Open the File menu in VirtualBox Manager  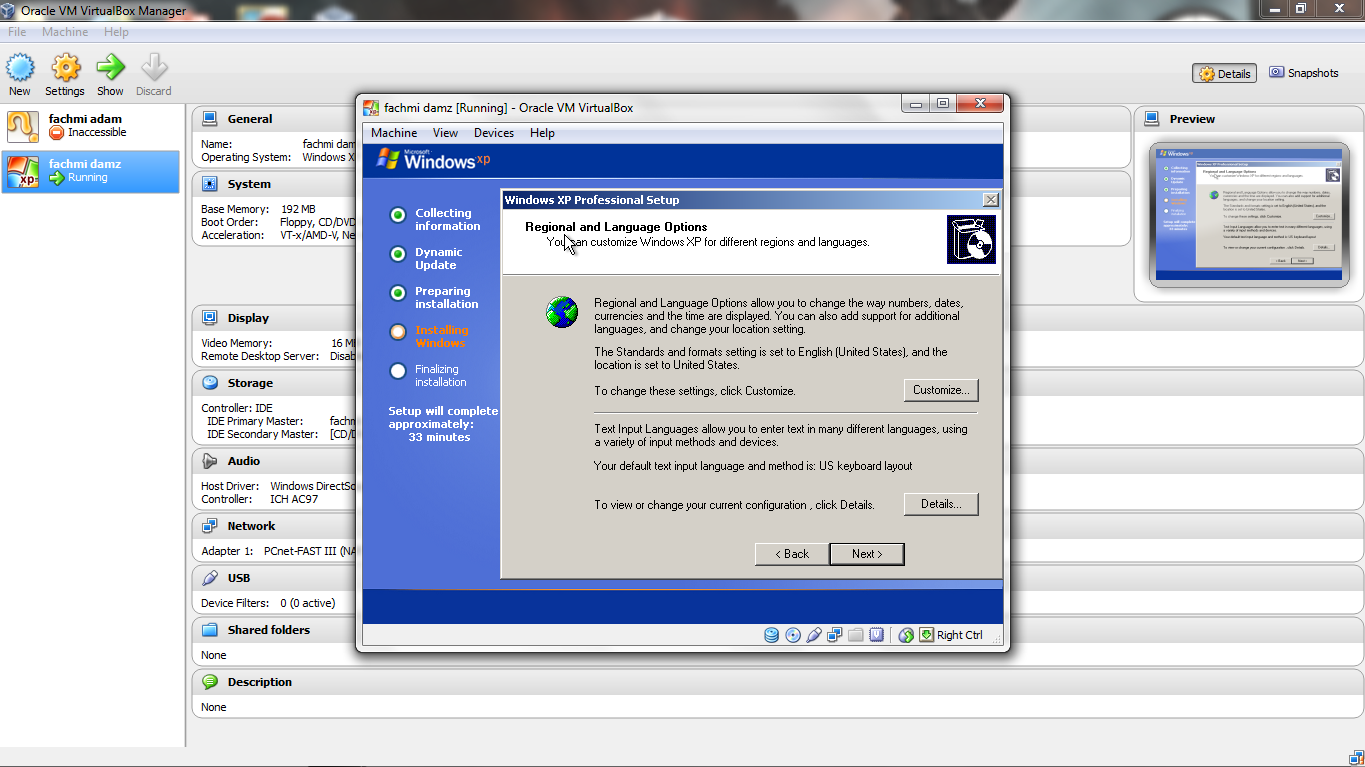(x=17, y=32)
